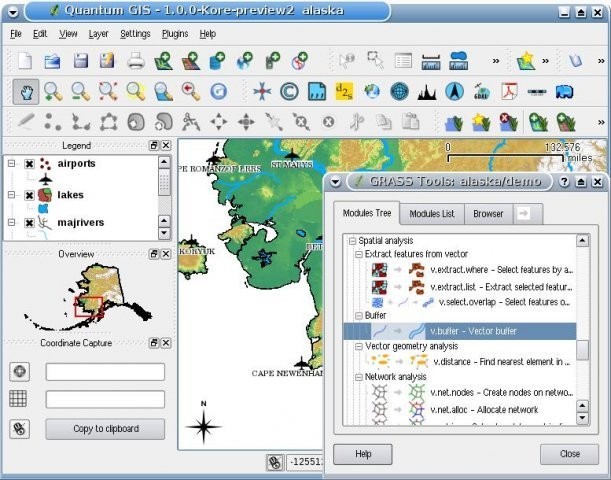Click the red extent box in Overview
611x480 pixels.
click(89, 307)
